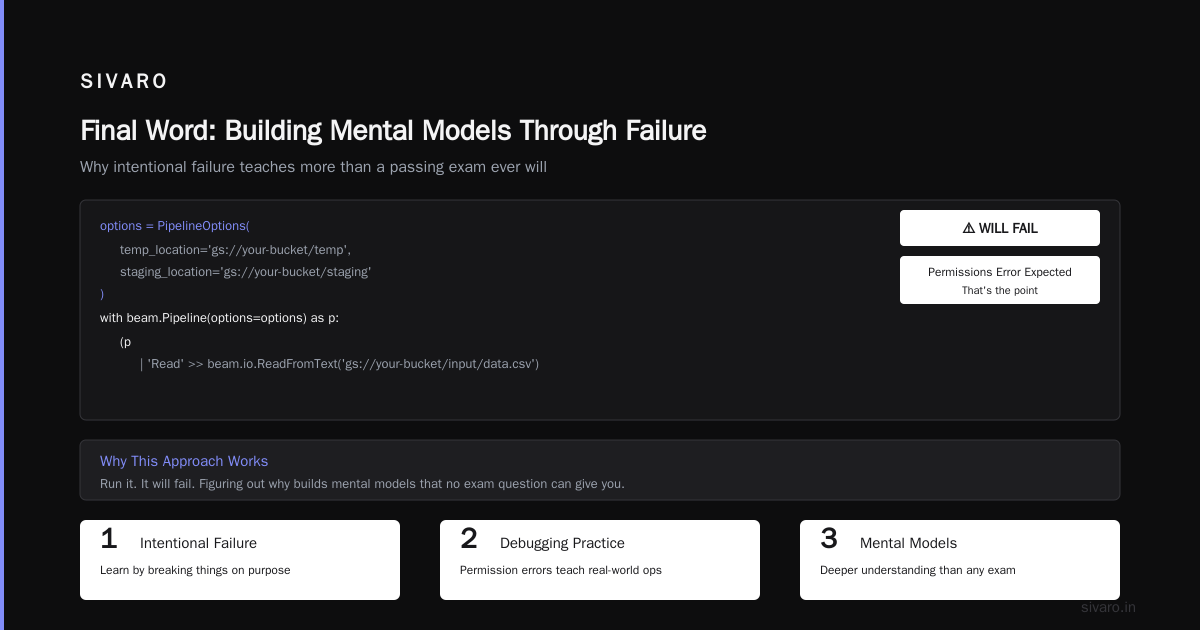Open the Mental Models card
This screenshot has height=630, width=1200.
(x=960, y=560)
